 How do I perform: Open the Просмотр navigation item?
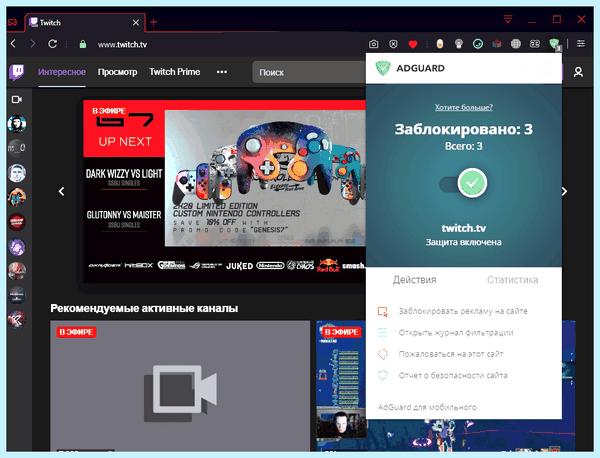tap(117, 72)
